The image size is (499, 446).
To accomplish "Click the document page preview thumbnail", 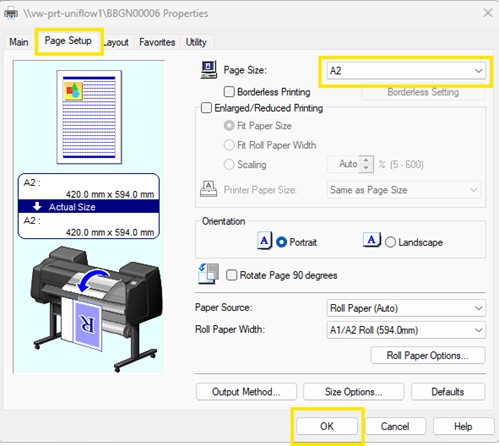I will click(89, 117).
